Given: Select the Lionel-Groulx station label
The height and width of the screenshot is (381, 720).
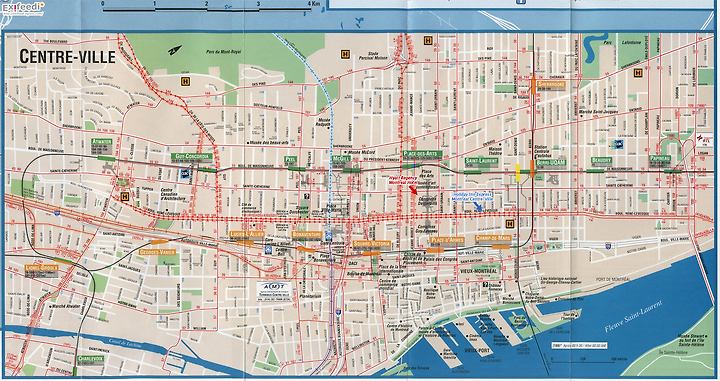Looking at the screenshot, I should [x=42, y=267].
